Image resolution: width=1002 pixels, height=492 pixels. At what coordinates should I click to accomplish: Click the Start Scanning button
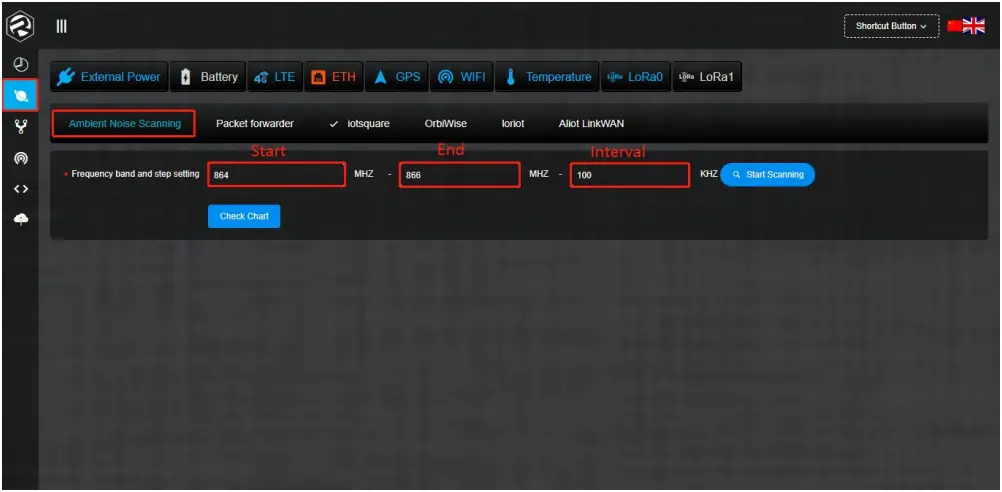(x=767, y=174)
